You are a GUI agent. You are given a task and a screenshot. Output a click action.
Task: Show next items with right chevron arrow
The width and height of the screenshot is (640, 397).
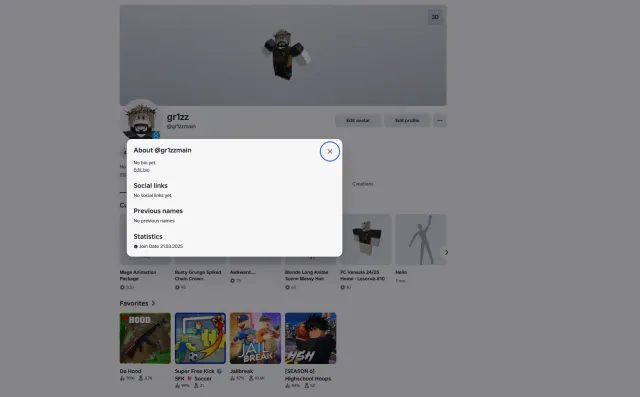(x=446, y=252)
